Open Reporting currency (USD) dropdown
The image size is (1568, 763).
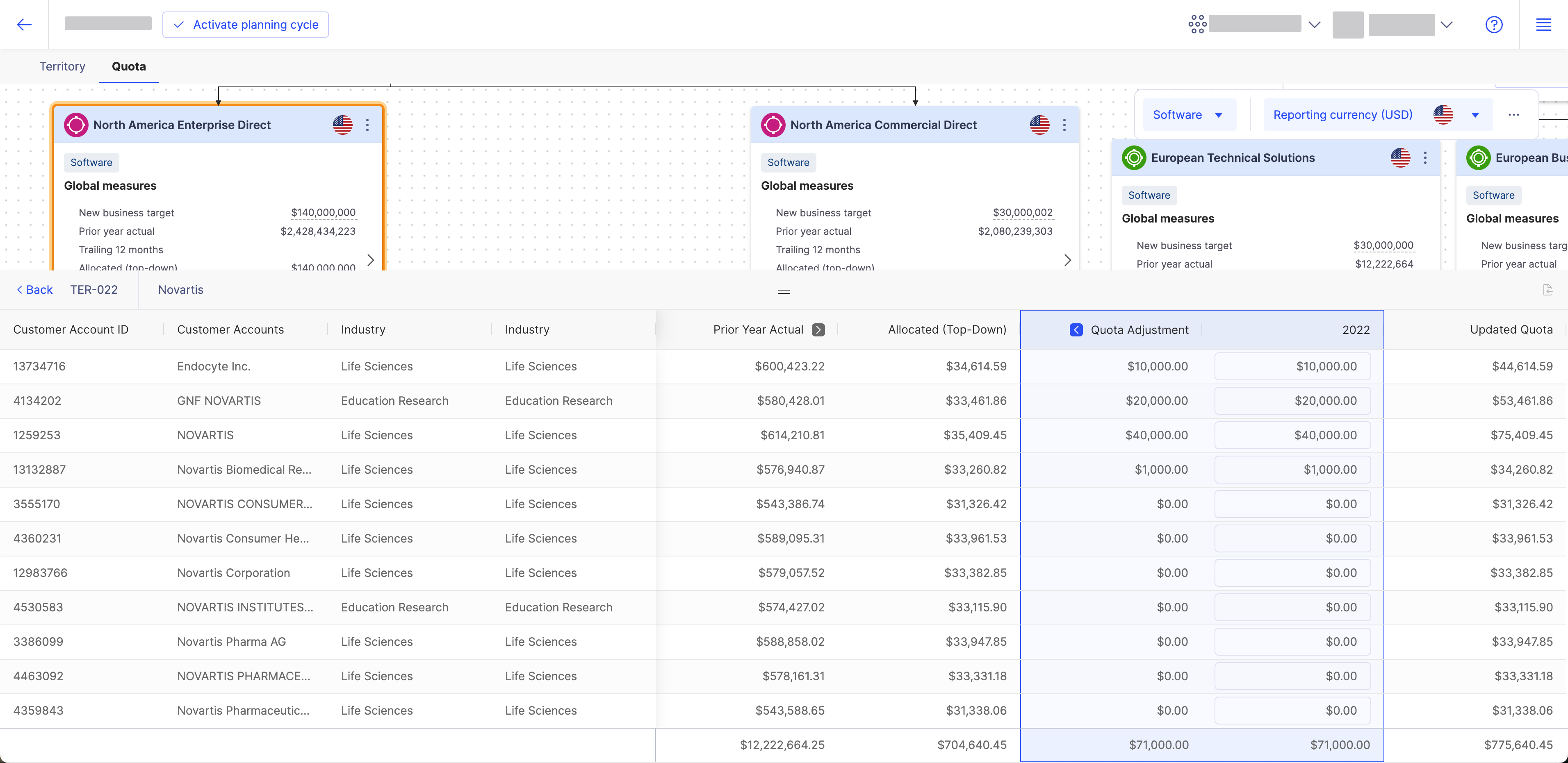[x=1377, y=114]
